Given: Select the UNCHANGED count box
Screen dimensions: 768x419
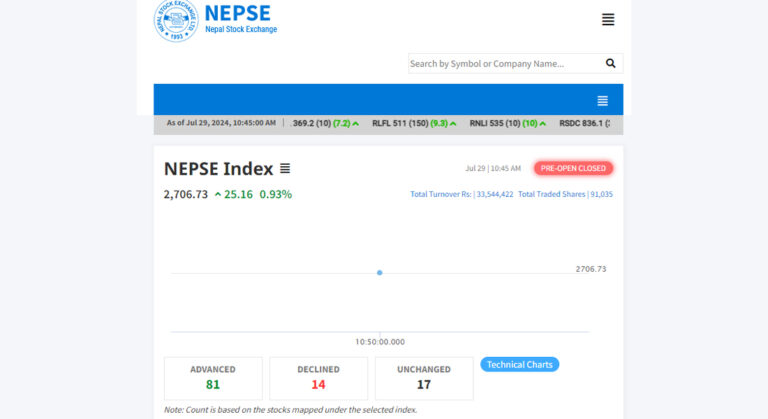Looking at the screenshot, I should click(424, 377).
